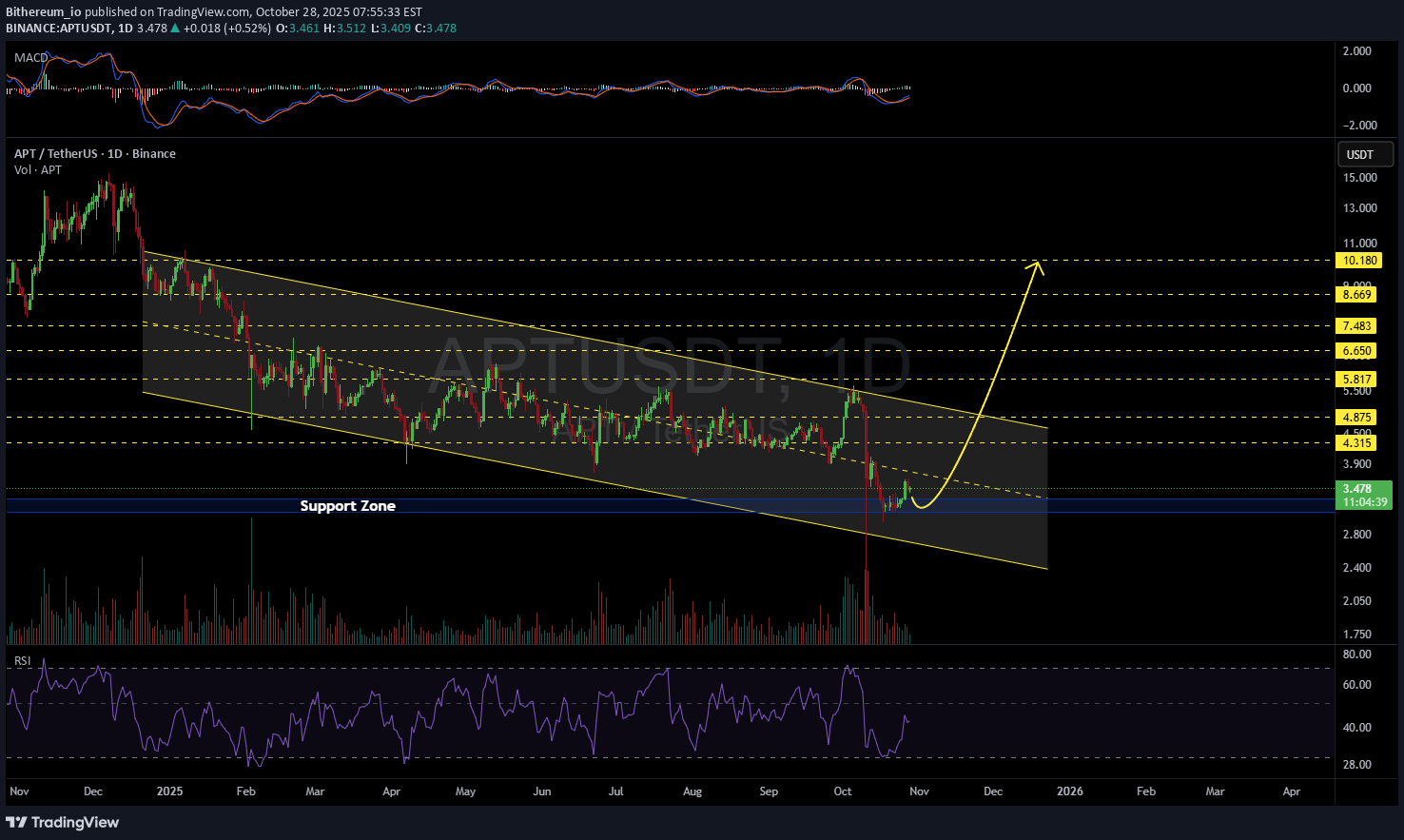
Task: Select the 4.315 yellow price tag
Action: 1358,443
